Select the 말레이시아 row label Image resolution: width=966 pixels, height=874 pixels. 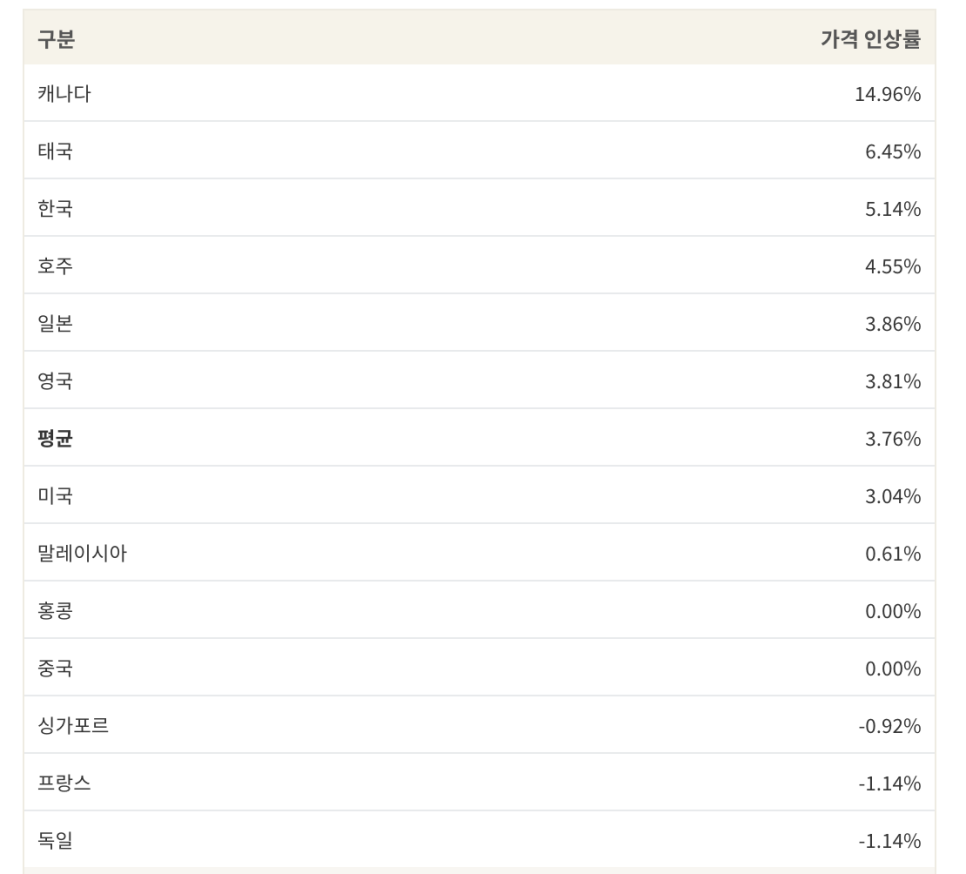(82, 552)
